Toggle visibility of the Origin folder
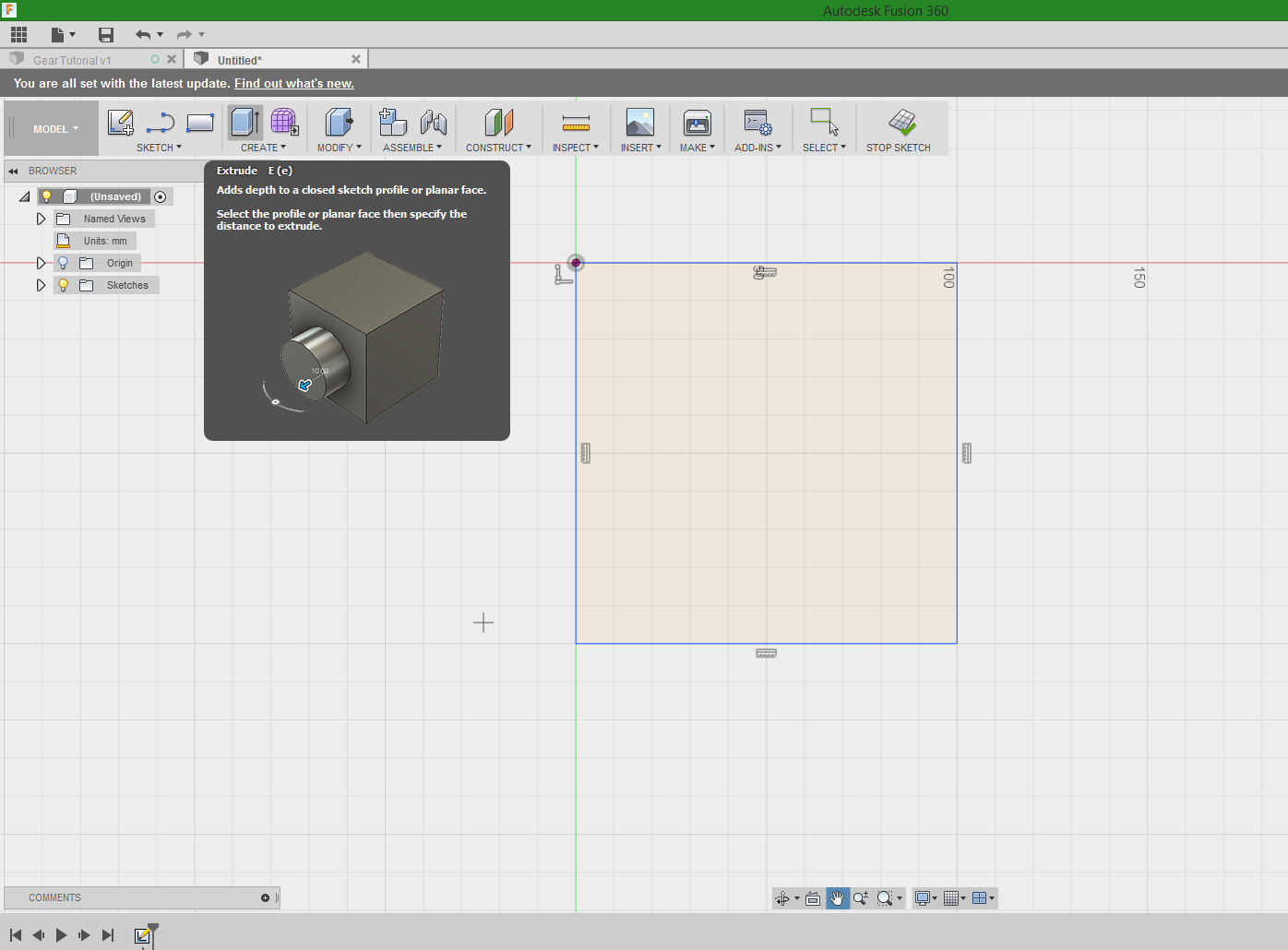The width and height of the screenshot is (1288, 950). (x=63, y=262)
